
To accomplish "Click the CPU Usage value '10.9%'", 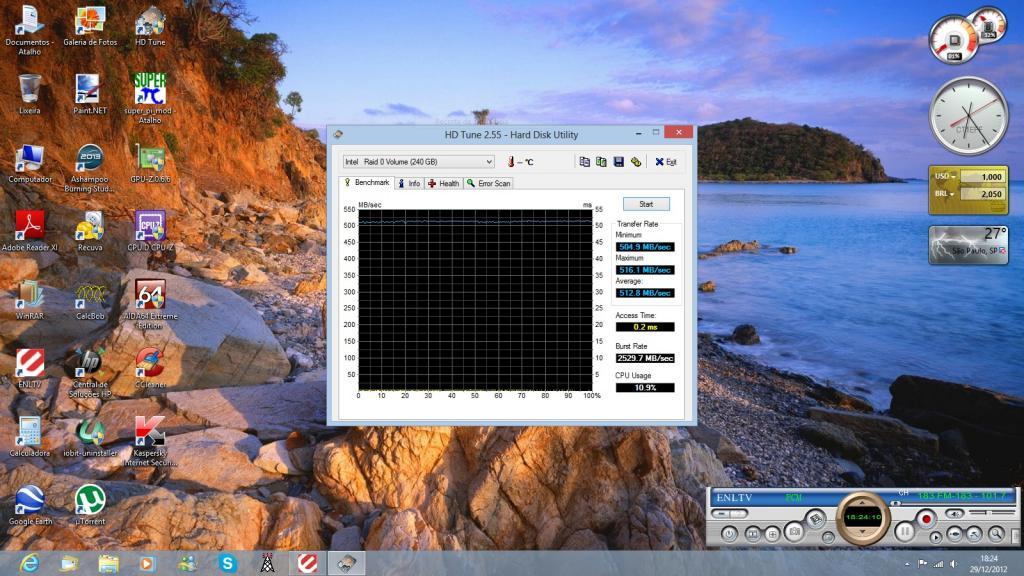I will [645, 388].
